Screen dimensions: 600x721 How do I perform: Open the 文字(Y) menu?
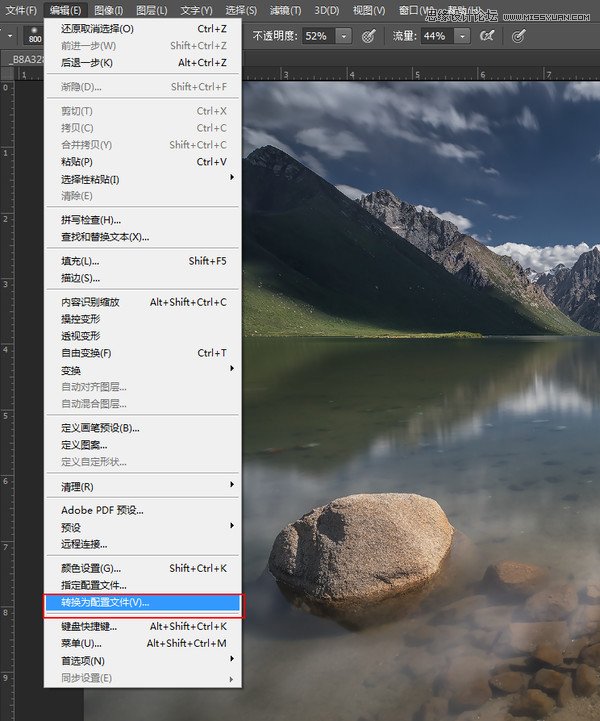(196, 10)
